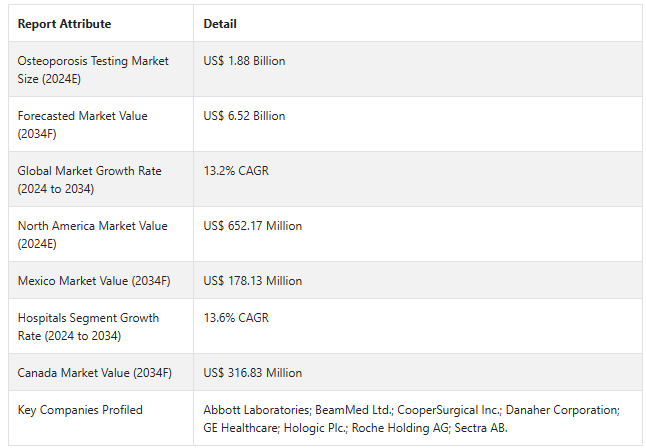Click the Detail column header
Image resolution: width=646 pixels, height=448 pixels.
point(220,23)
